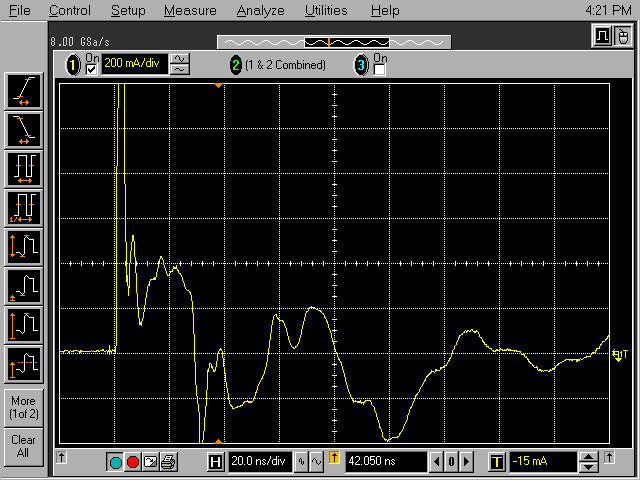Click the orange trigger marker at top of graticule
Screen dimensions: 640x480
click(x=218, y=85)
